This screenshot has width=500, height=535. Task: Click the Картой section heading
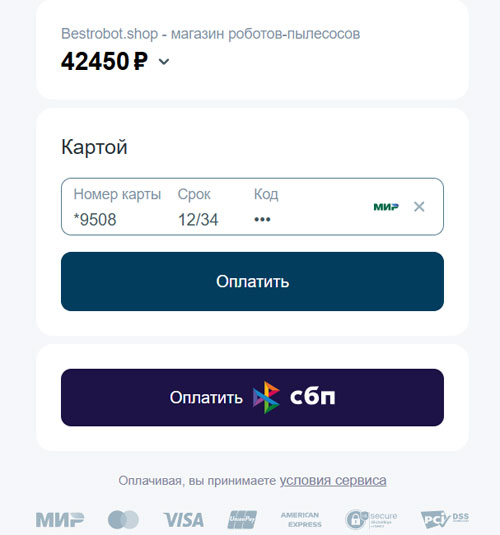coord(94,147)
